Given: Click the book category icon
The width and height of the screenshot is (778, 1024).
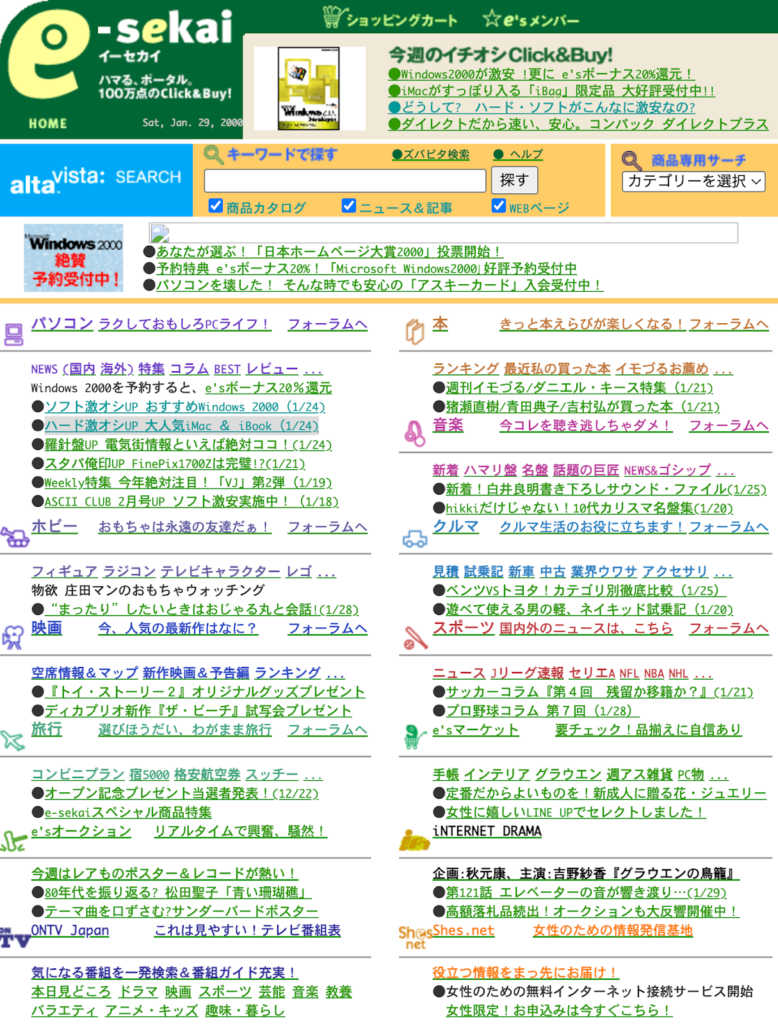Looking at the screenshot, I should 414,331.
